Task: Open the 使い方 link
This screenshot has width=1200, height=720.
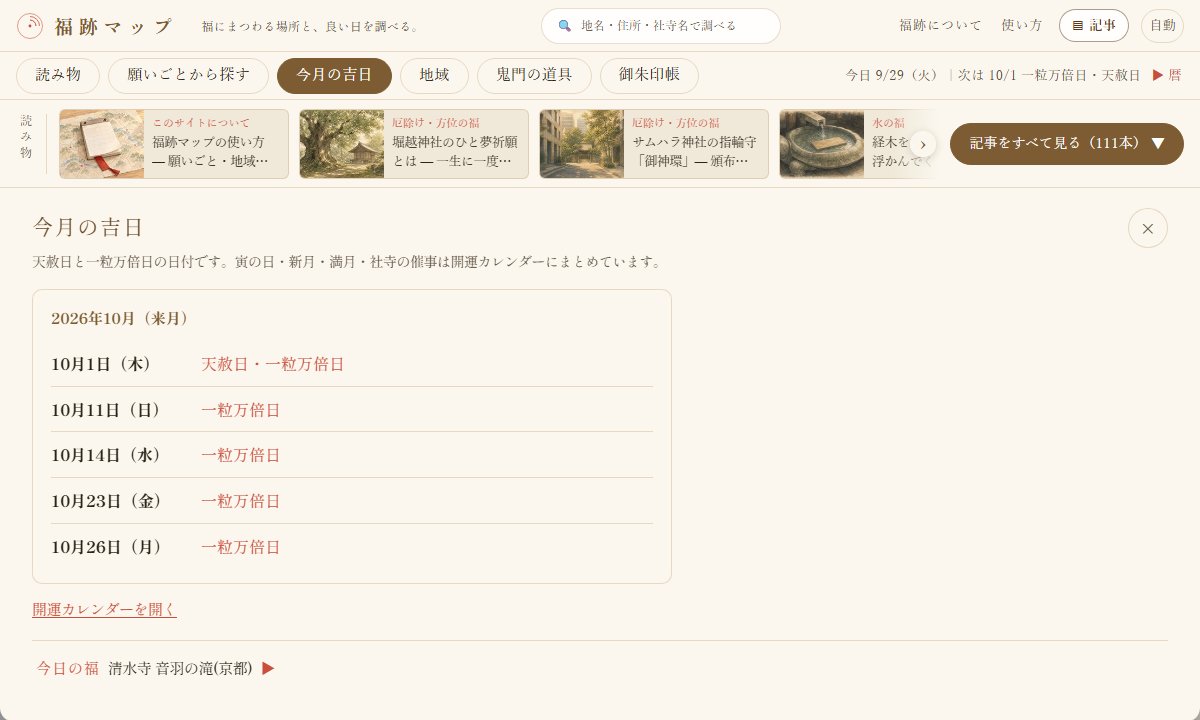Action: coord(1022,26)
